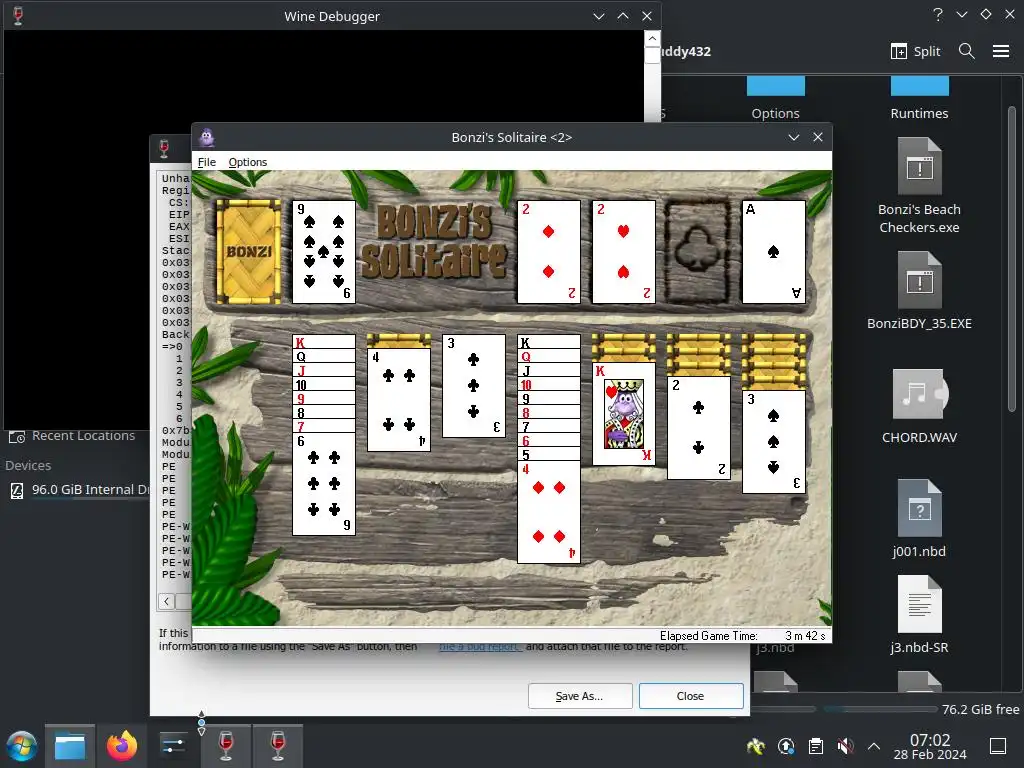Open the System Settings taskbar icon

tap(174, 746)
